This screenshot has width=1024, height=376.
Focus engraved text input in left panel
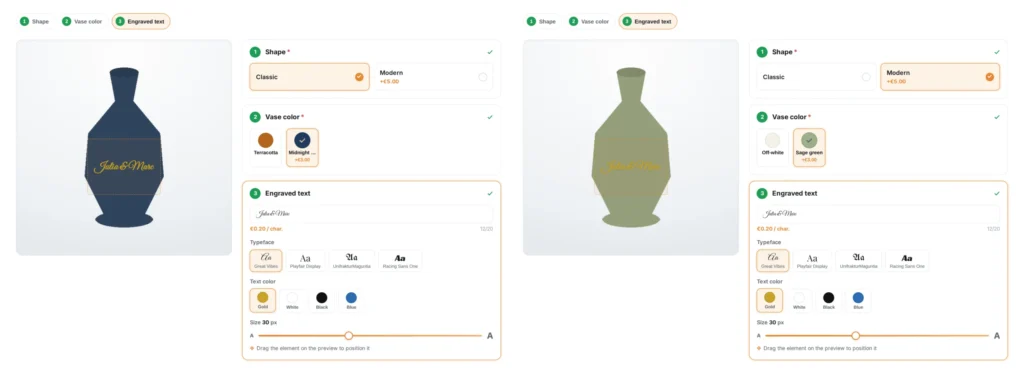pos(372,214)
